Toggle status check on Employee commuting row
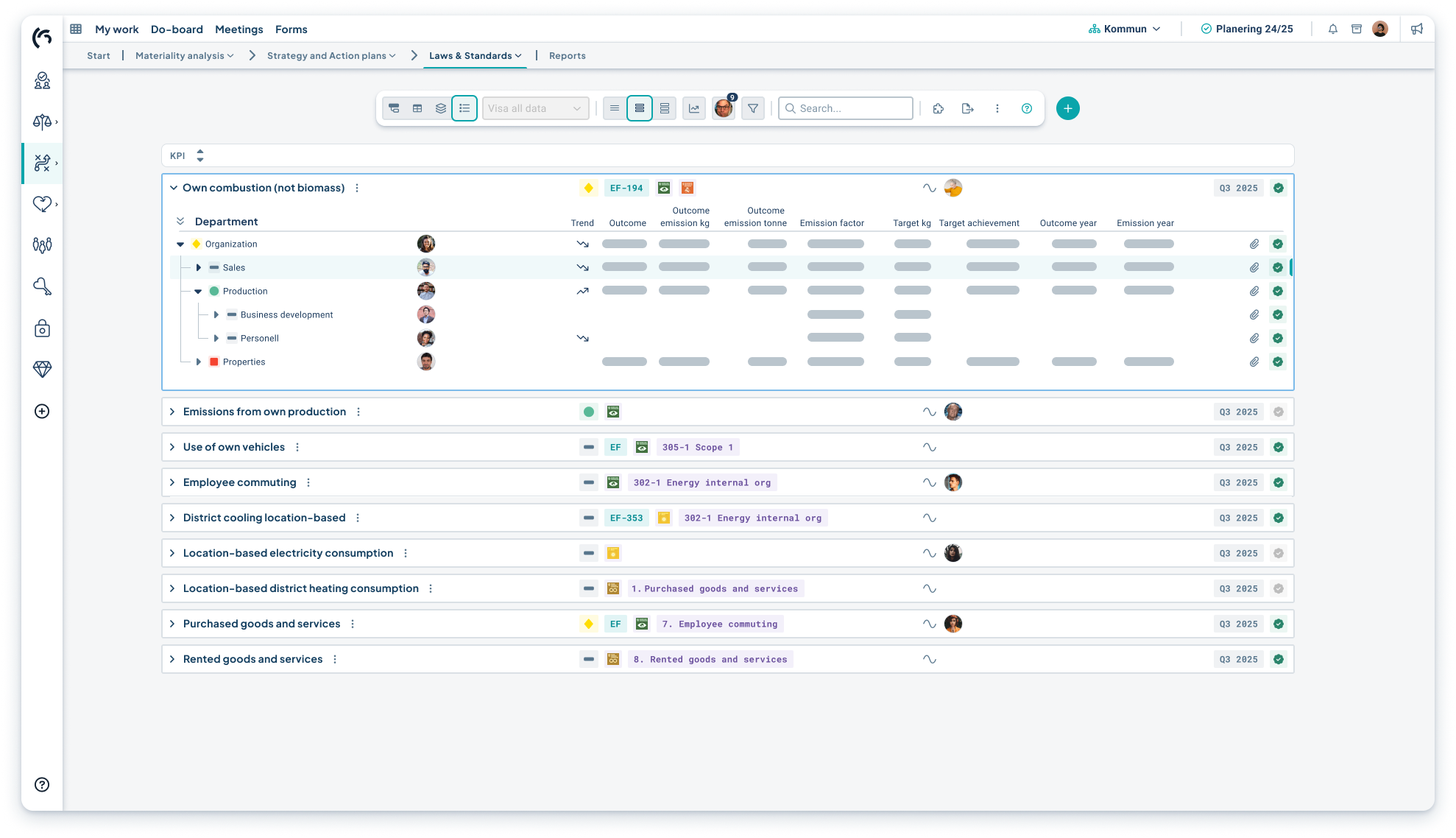Viewport: 1456px width, 838px height. click(x=1279, y=482)
